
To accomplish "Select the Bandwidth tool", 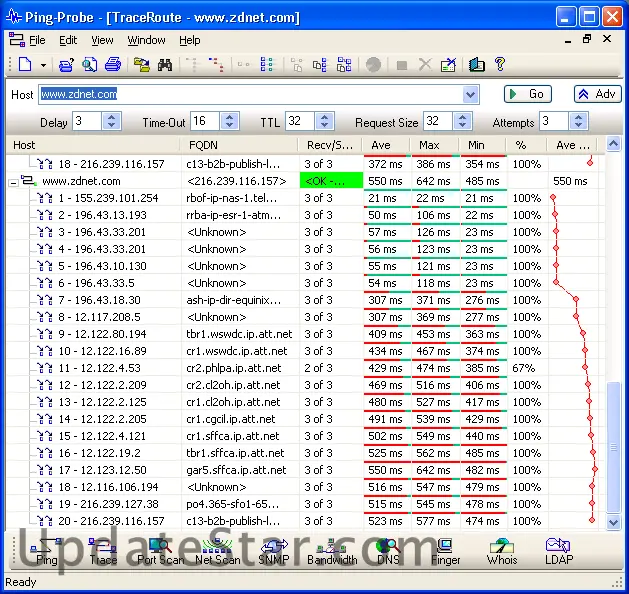I will point(331,551).
